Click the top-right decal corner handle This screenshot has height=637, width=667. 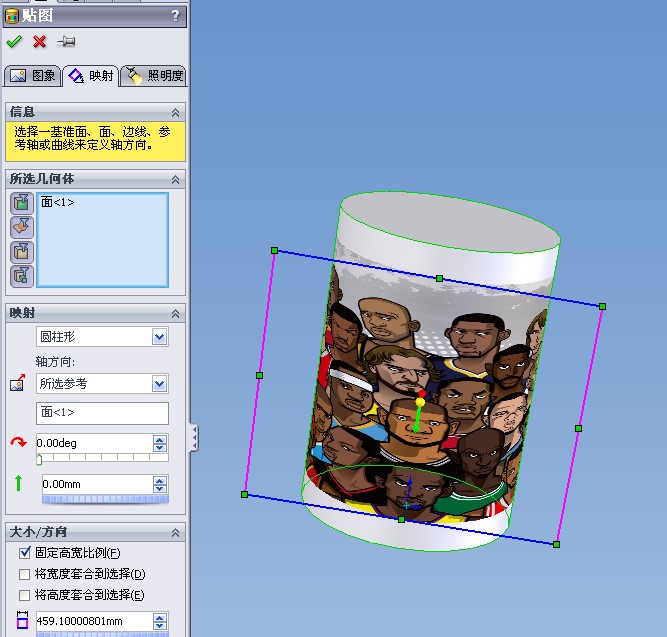(x=602, y=306)
